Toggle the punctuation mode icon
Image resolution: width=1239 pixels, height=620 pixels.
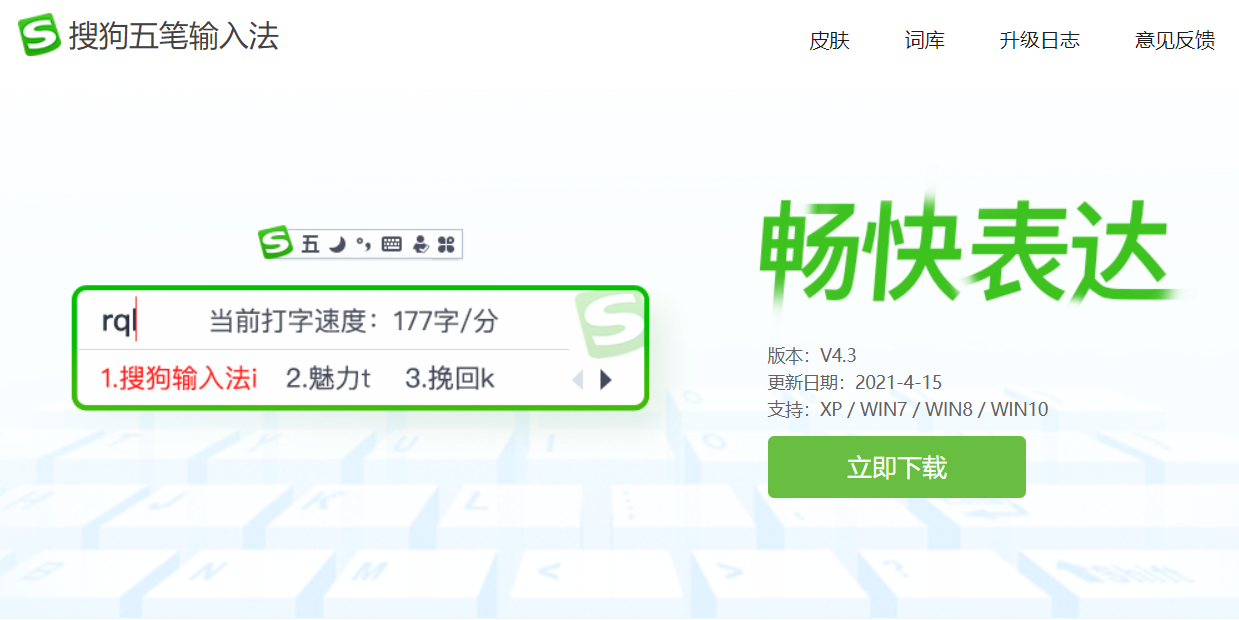coord(363,244)
